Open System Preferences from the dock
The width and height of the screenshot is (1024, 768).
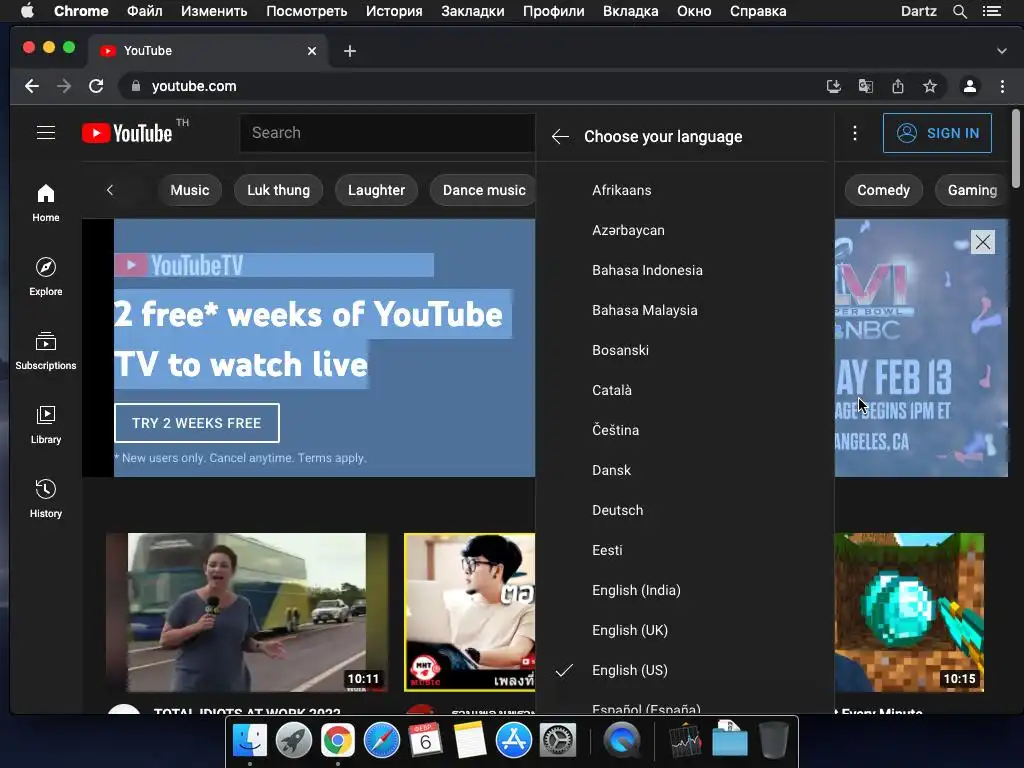pyautogui.click(x=557, y=741)
